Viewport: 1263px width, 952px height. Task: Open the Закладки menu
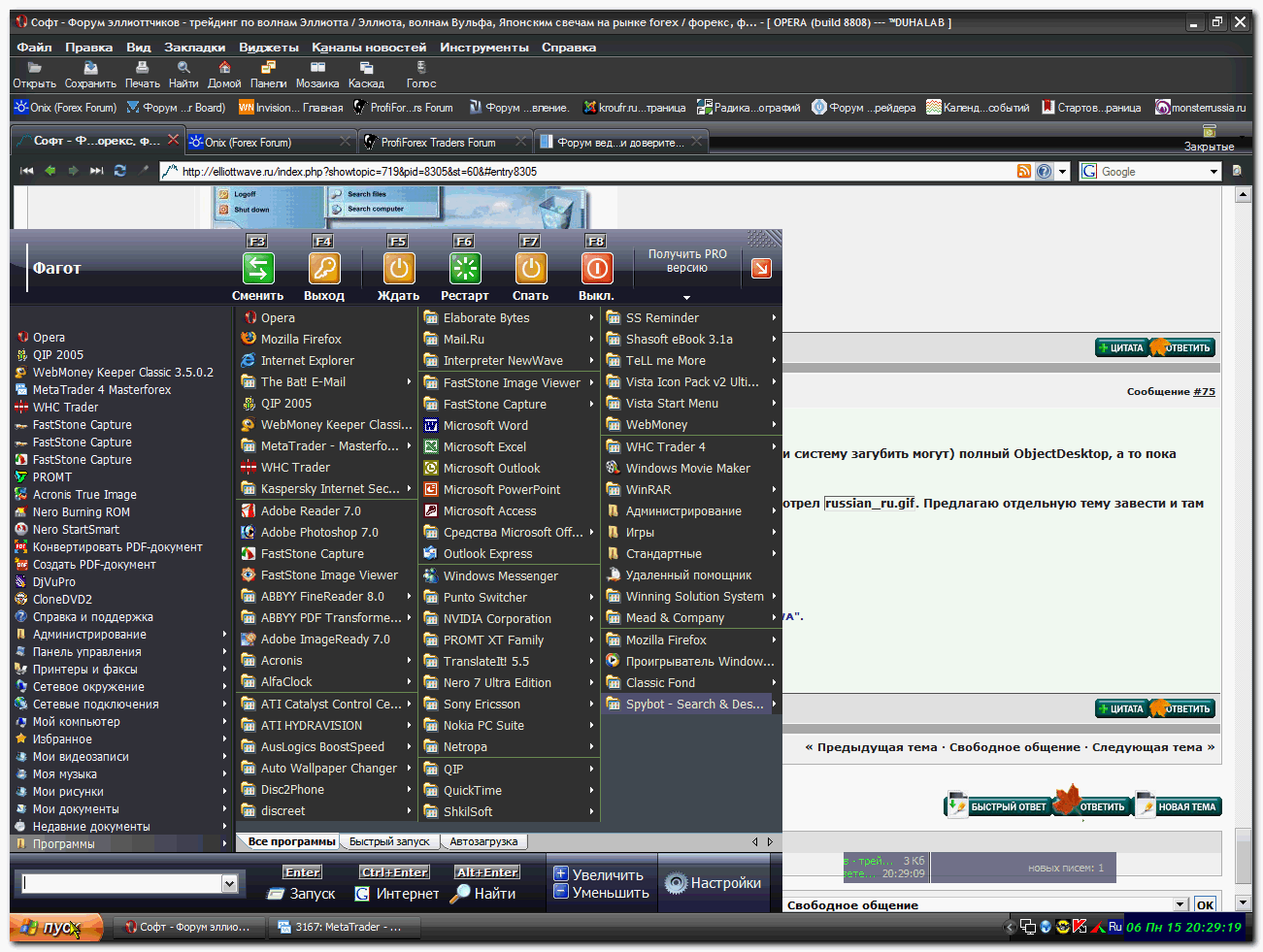[x=194, y=47]
